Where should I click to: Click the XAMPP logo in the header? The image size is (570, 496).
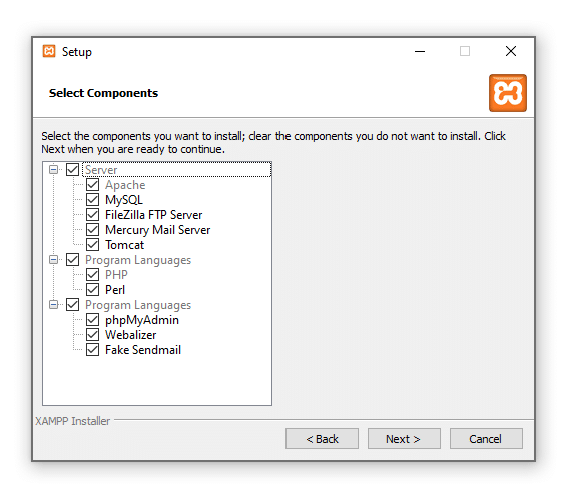(507, 93)
